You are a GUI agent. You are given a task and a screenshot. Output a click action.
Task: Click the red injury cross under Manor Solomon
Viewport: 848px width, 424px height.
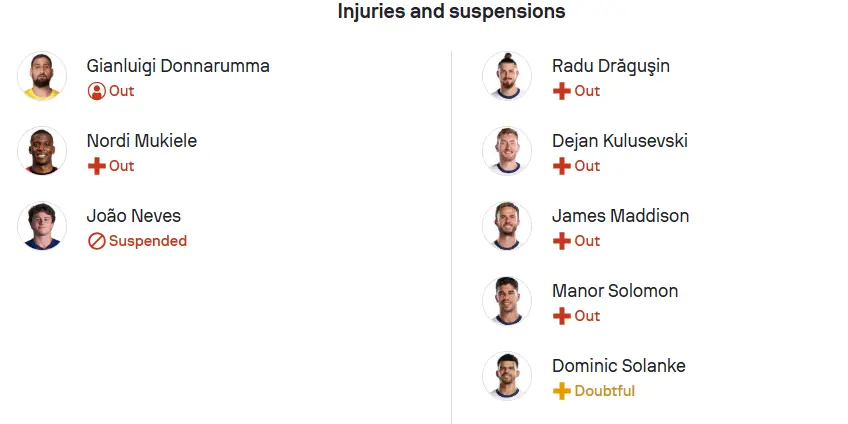pos(562,316)
